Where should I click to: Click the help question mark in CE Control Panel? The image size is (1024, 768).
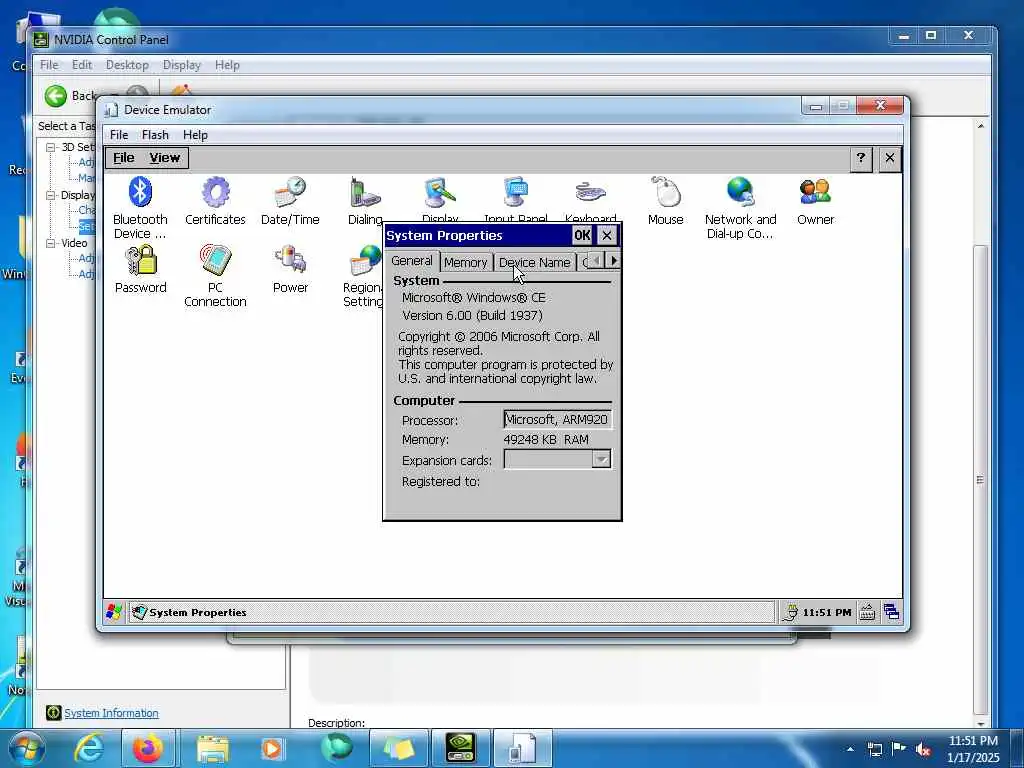pyautogui.click(x=861, y=158)
